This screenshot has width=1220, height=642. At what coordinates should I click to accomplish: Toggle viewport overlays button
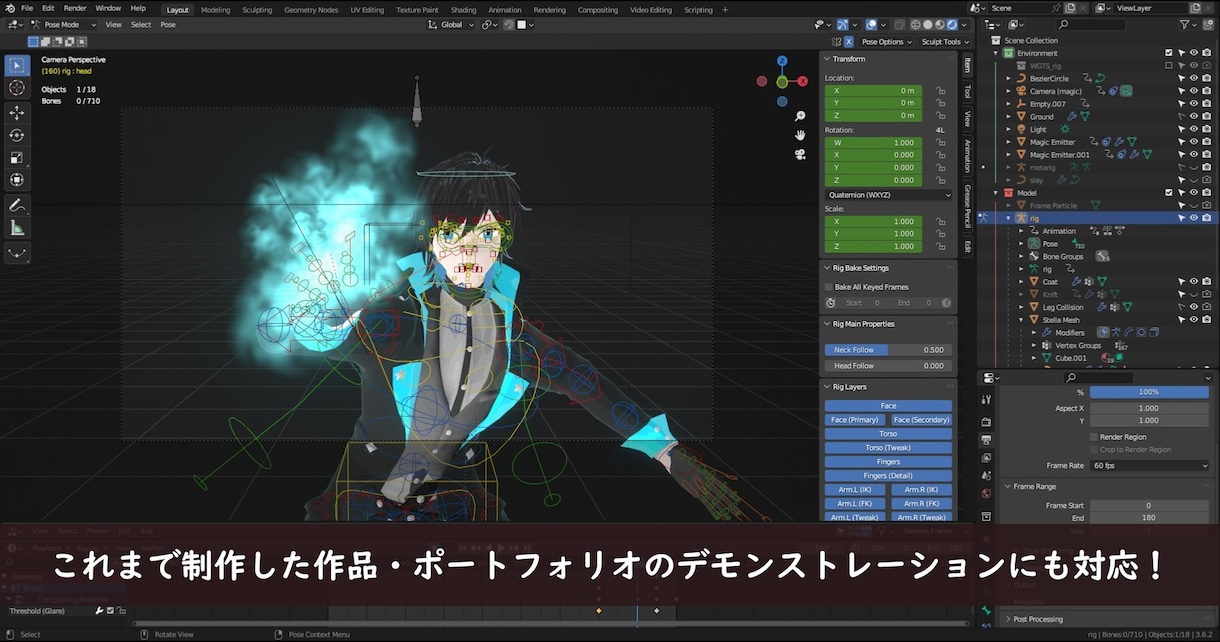pos(871,24)
